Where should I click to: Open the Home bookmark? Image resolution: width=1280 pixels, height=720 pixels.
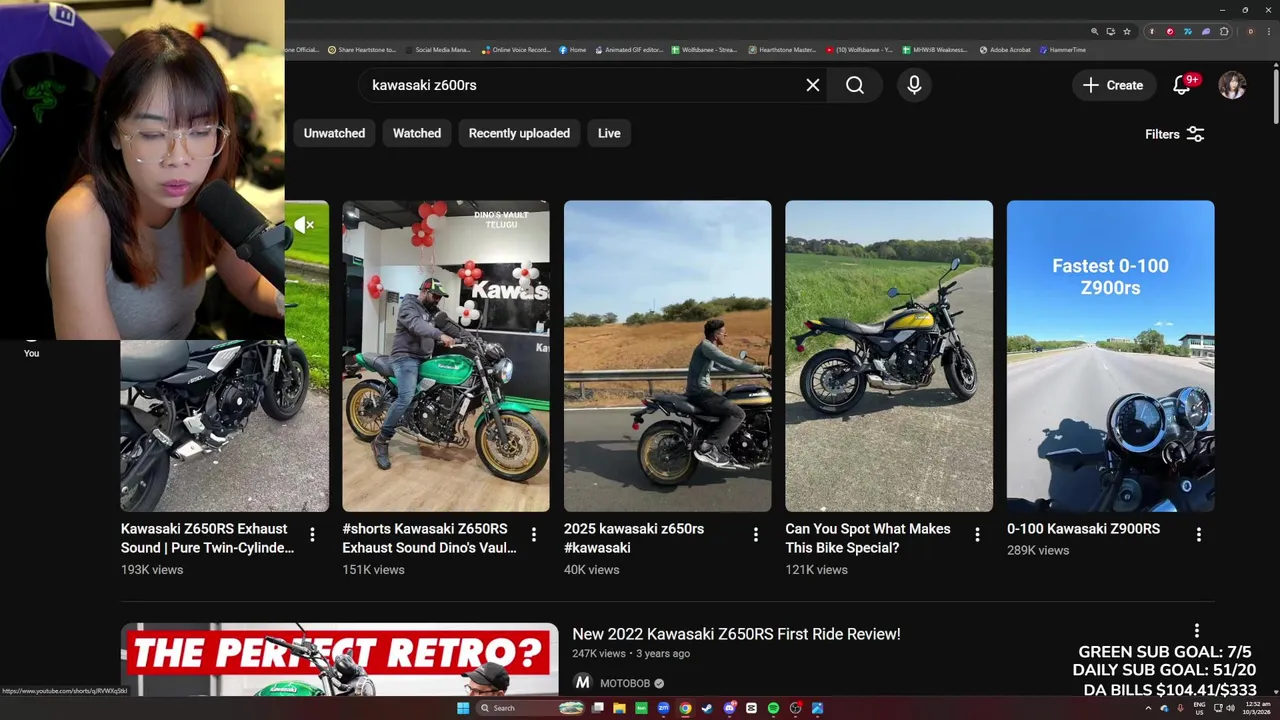[x=573, y=50]
